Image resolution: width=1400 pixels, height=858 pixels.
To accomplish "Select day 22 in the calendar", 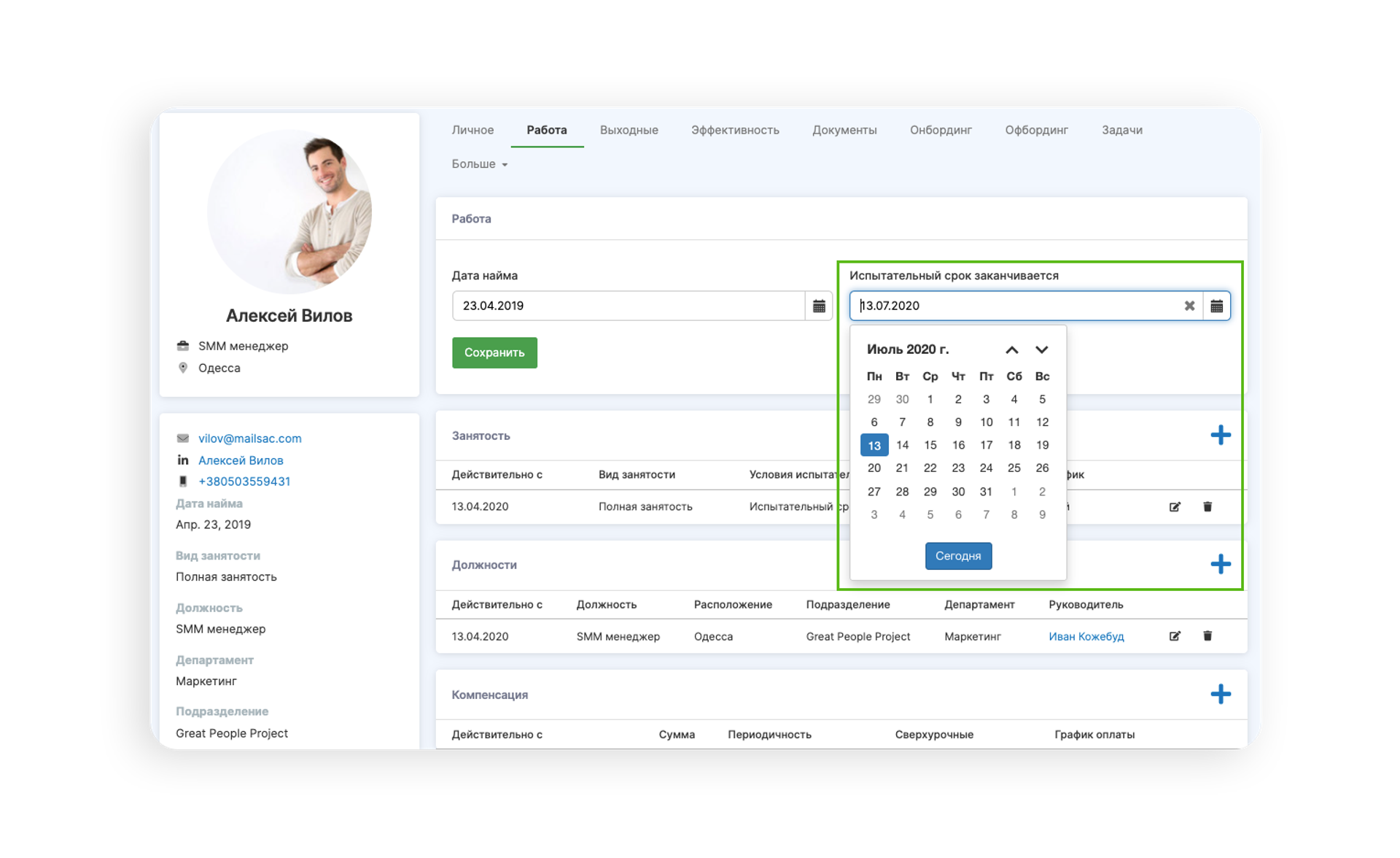I will (930, 468).
